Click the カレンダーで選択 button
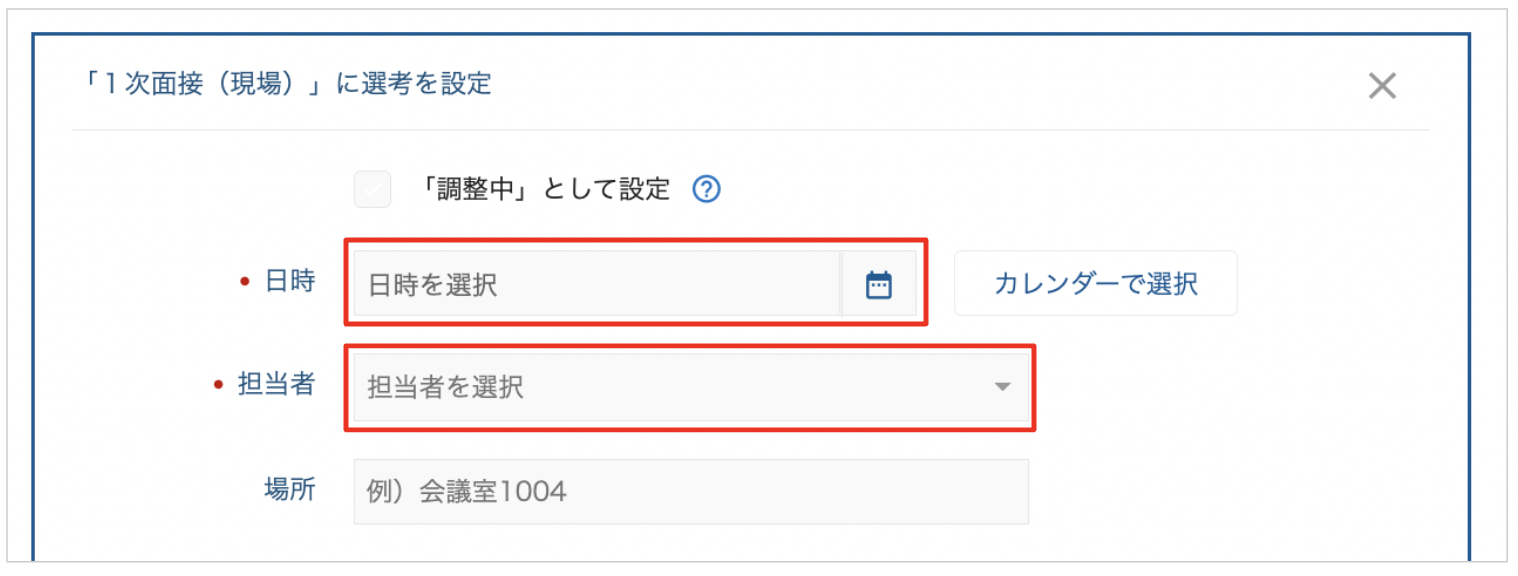Image resolution: width=1518 pixels, height=576 pixels. 1095,284
